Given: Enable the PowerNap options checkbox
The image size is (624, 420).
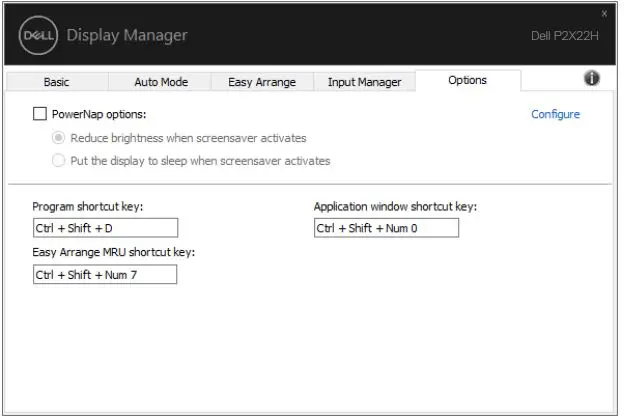Looking at the screenshot, I should click(40, 114).
